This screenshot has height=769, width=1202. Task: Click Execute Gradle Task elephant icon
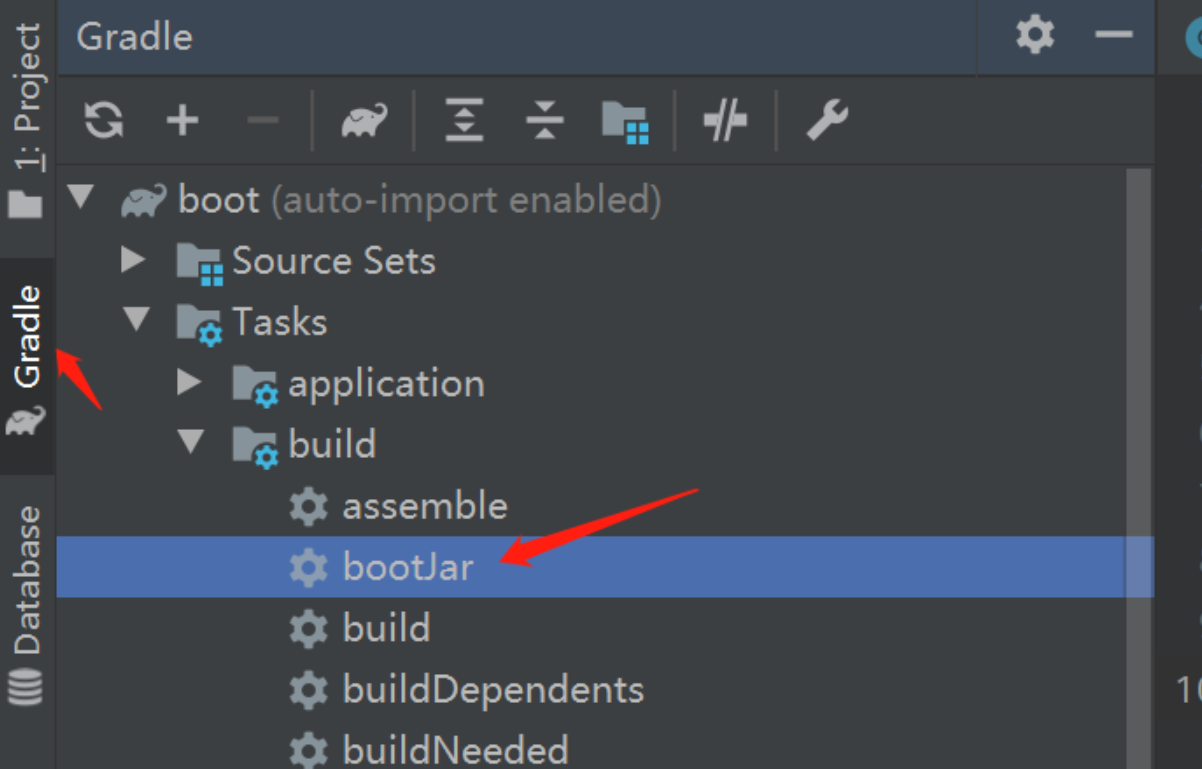[364, 121]
